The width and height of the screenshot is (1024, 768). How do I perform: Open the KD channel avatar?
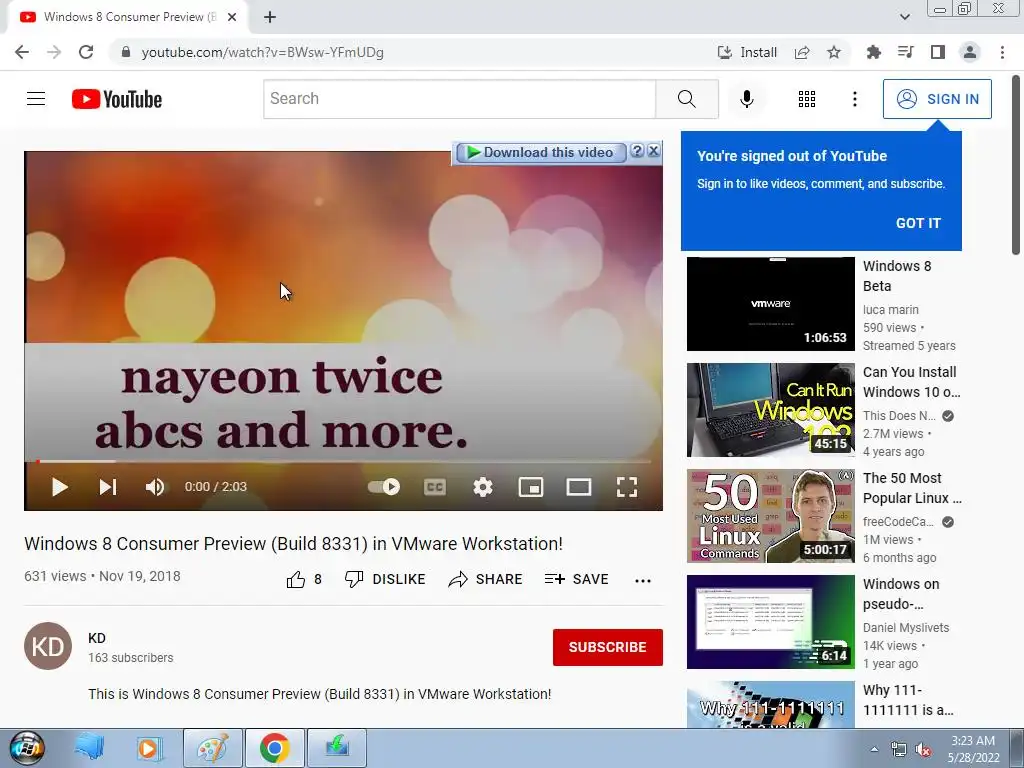[x=48, y=646]
